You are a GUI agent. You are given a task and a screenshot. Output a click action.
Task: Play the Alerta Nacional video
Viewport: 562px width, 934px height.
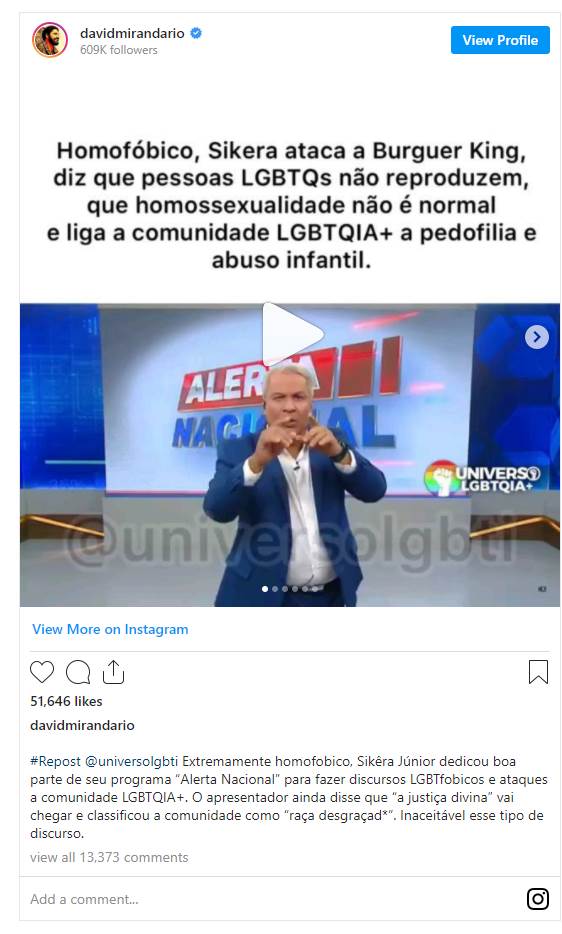pos(291,334)
